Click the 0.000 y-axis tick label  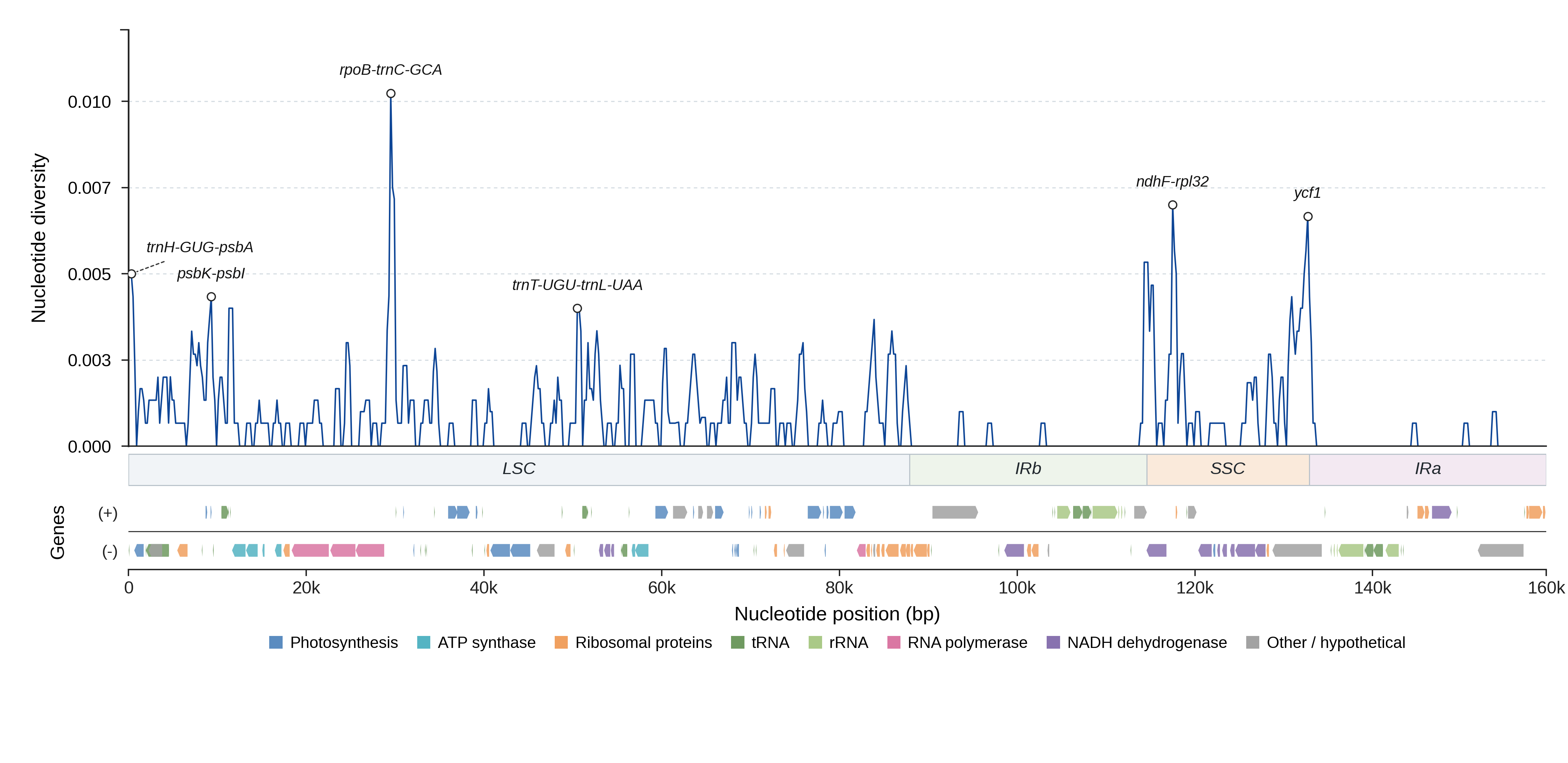[90, 447]
